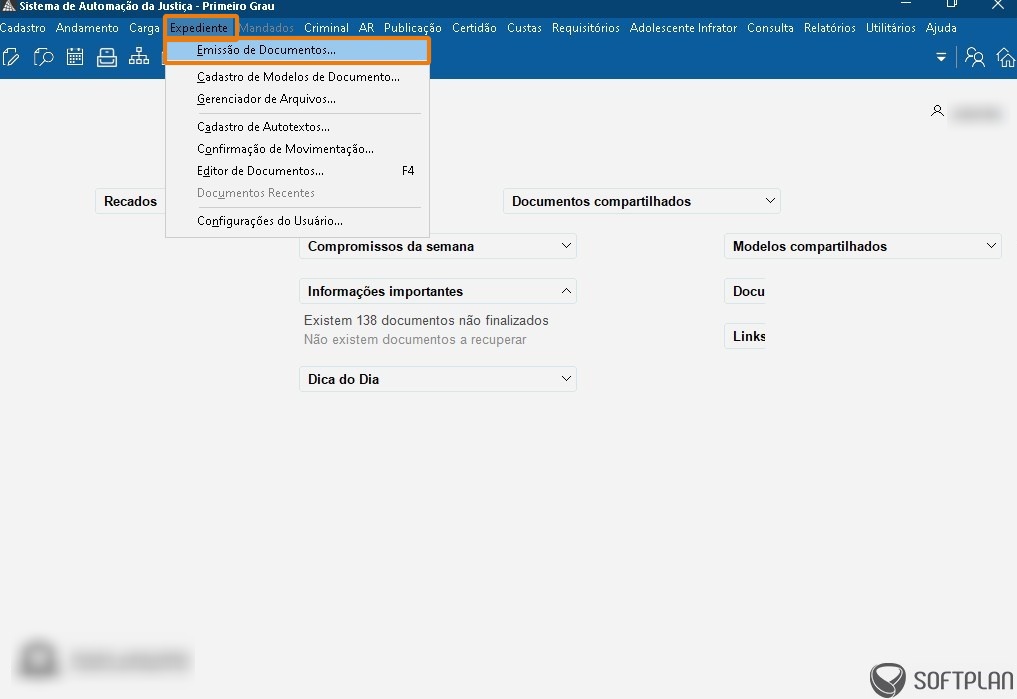1017x699 pixels.
Task: Open the Carga menu
Action: (x=144, y=28)
